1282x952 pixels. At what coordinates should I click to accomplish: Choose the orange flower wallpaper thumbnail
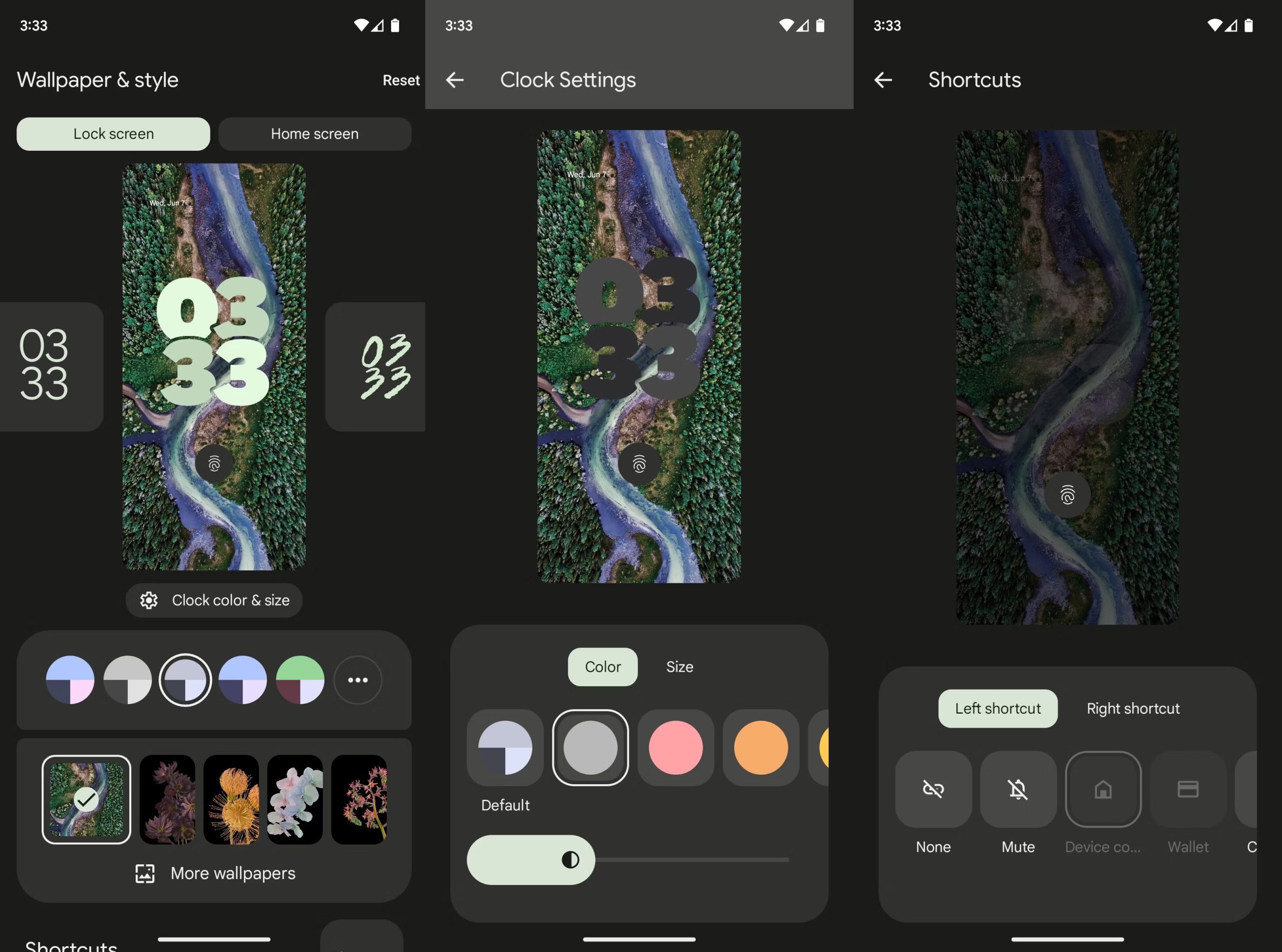(232, 799)
